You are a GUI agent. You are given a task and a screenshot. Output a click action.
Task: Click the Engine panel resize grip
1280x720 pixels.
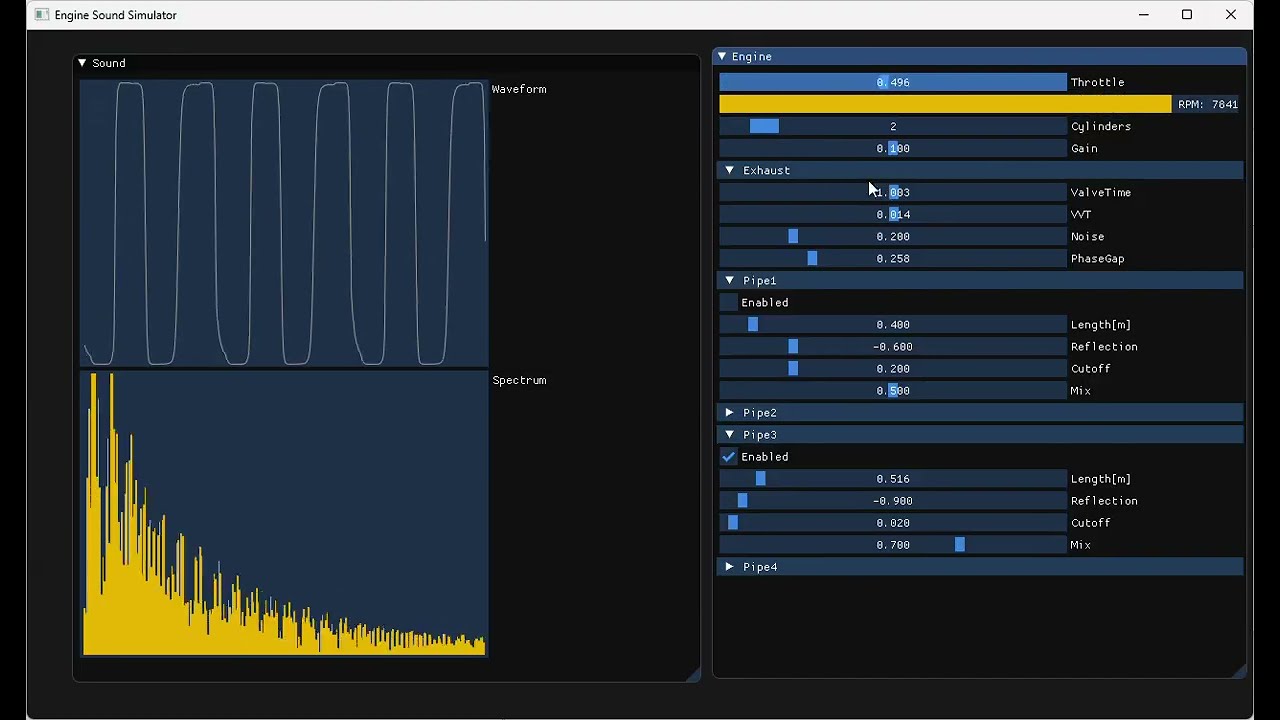point(1240,671)
